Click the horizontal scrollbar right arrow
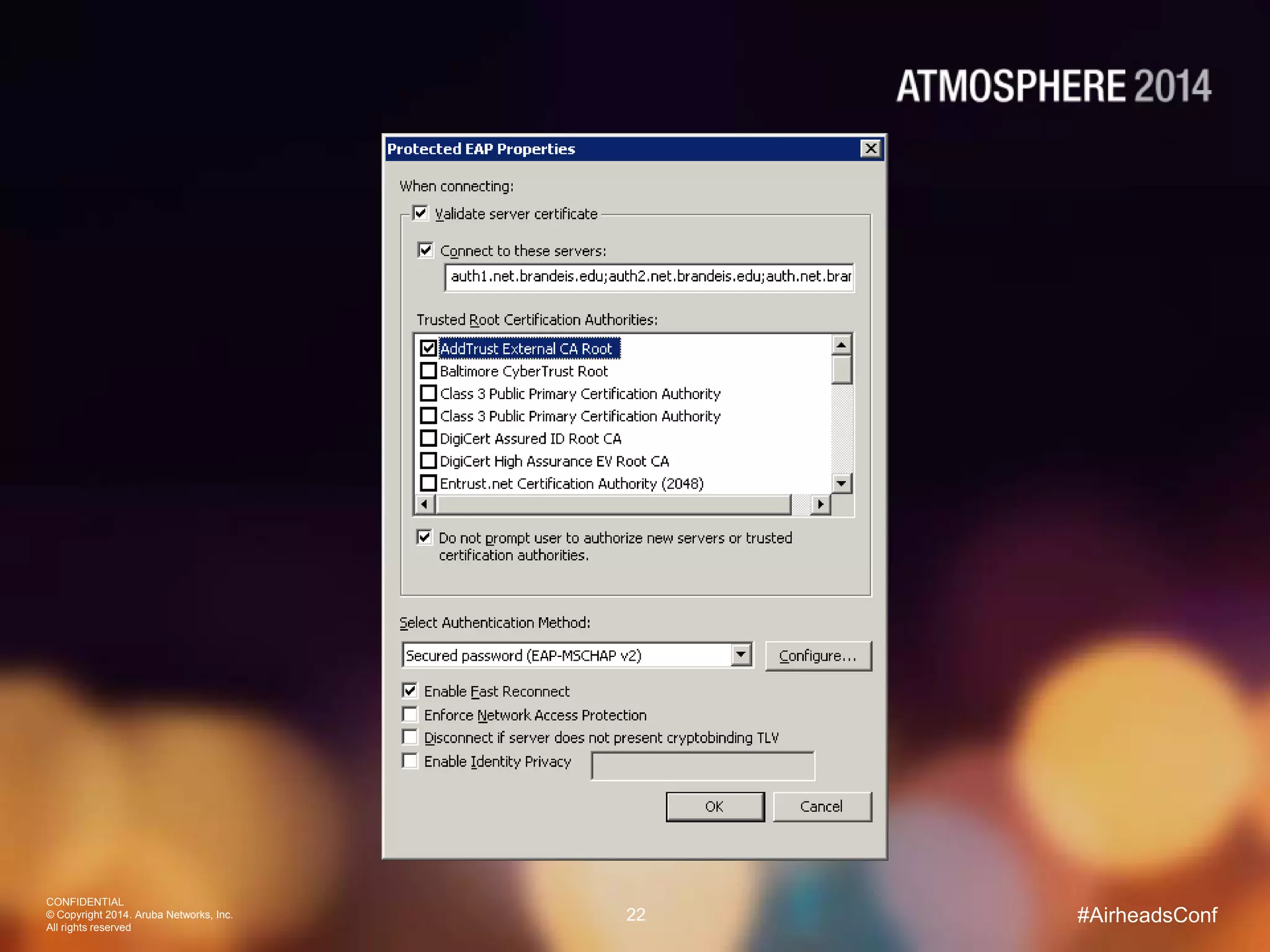 tap(820, 505)
